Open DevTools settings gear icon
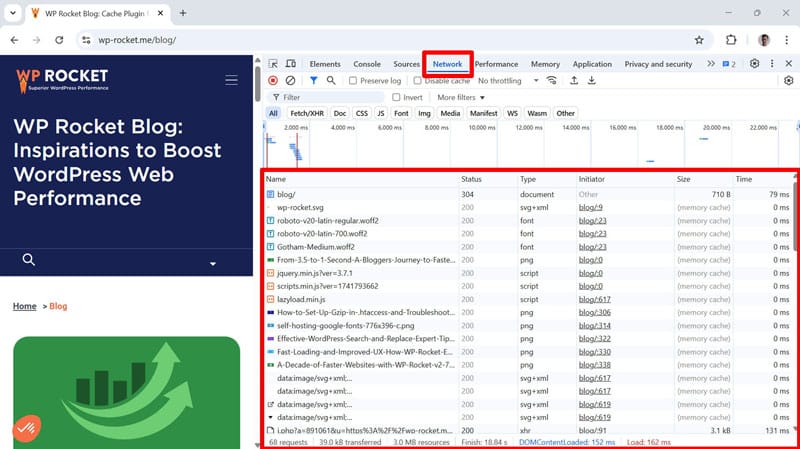This screenshot has height=449, width=800. tap(754, 63)
